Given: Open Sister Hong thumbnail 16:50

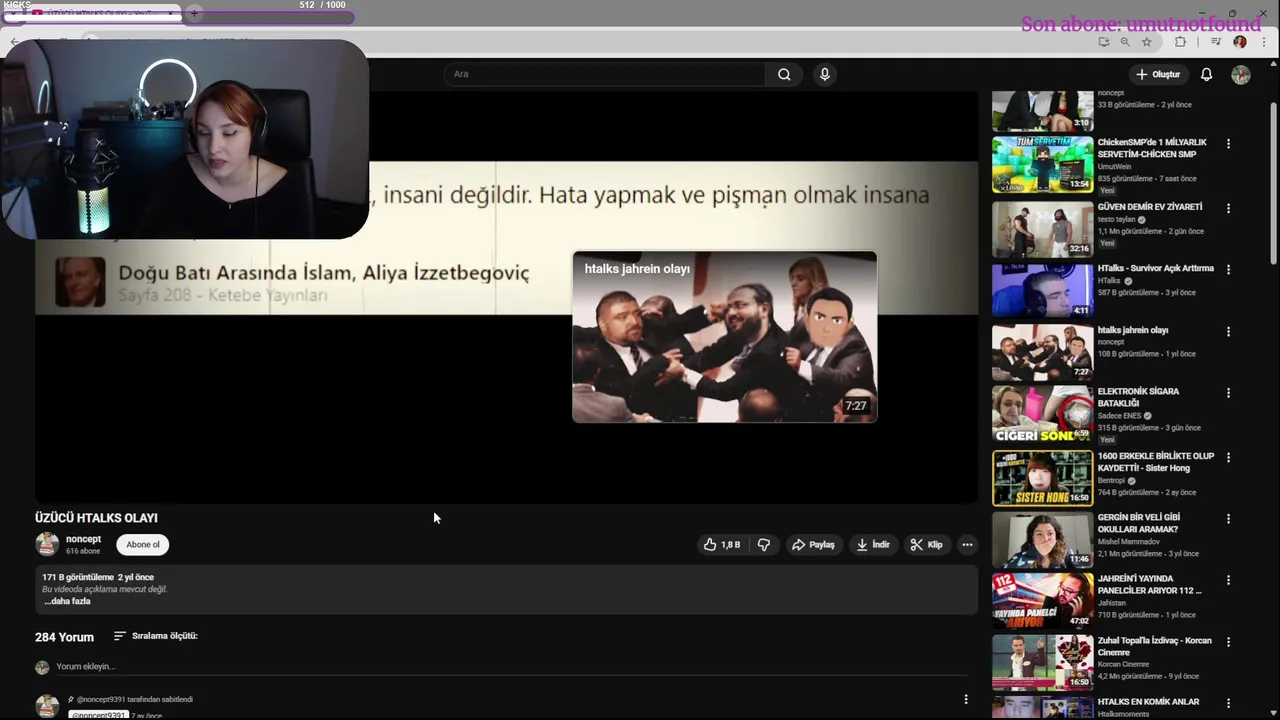Looking at the screenshot, I should pyautogui.click(x=1042, y=478).
